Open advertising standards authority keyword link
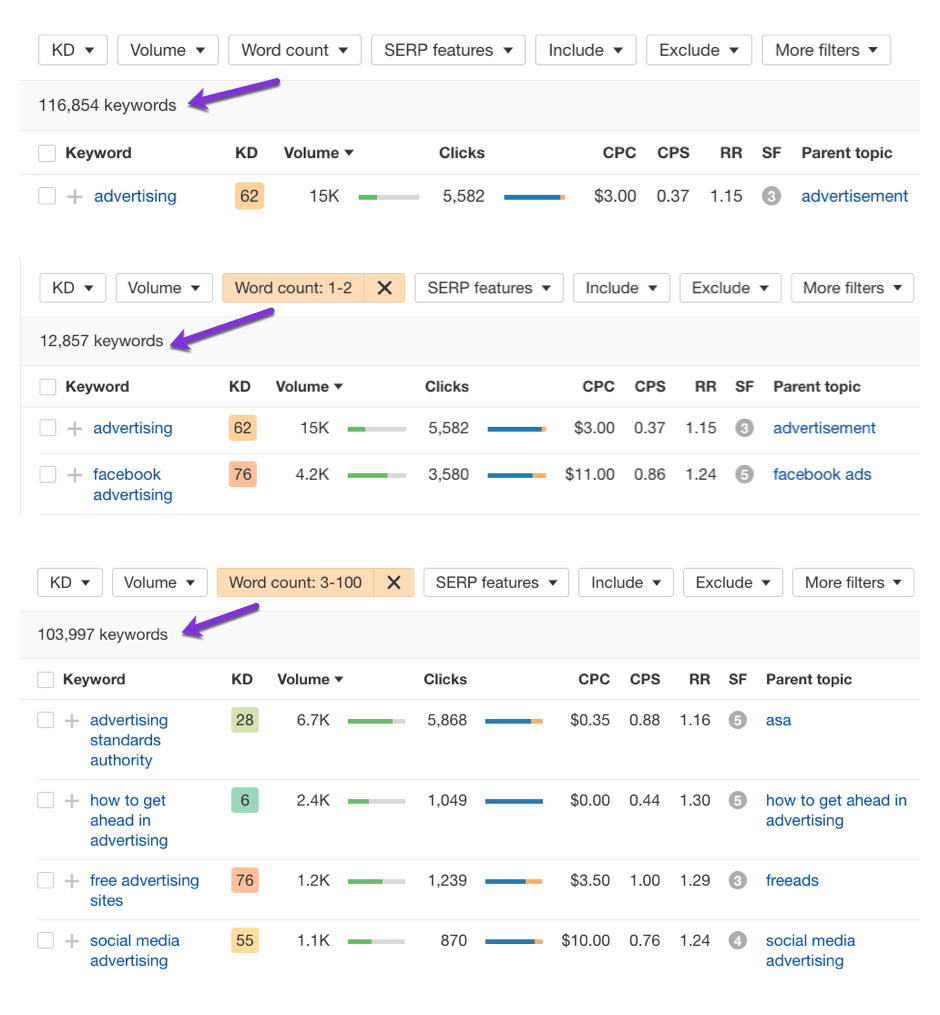 pos(129,740)
